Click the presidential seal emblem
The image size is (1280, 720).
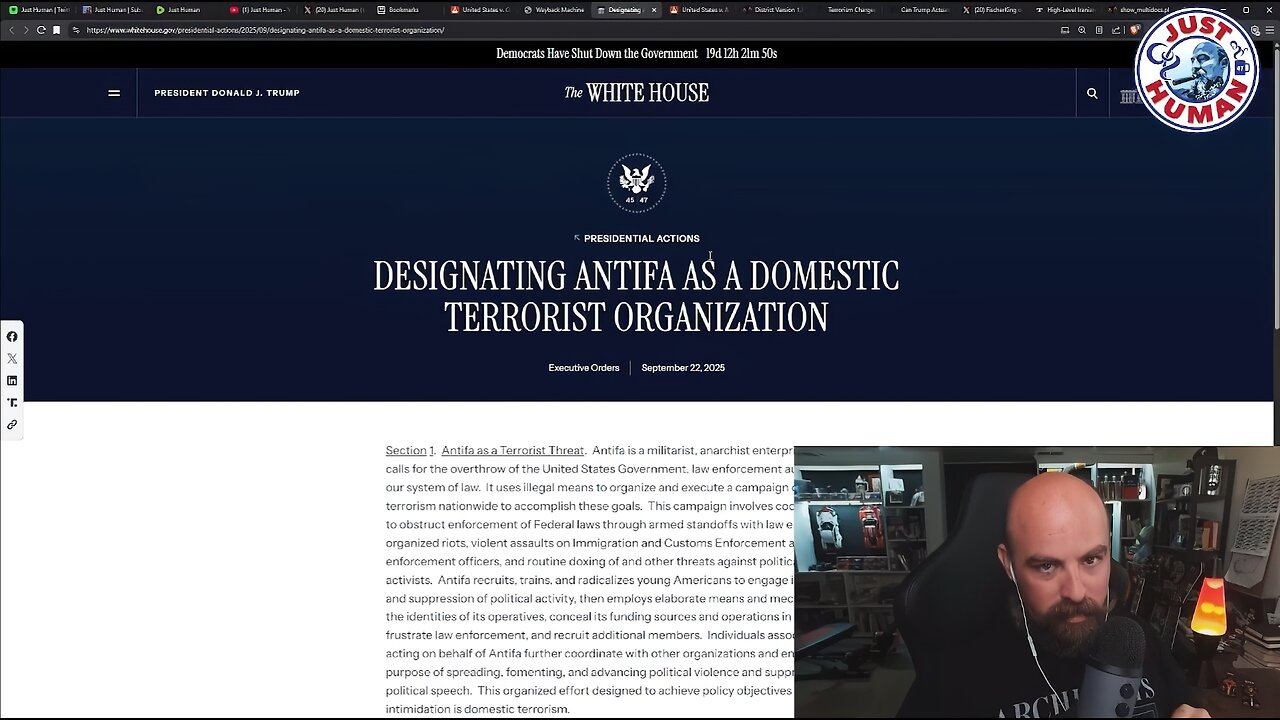(636, 182)
